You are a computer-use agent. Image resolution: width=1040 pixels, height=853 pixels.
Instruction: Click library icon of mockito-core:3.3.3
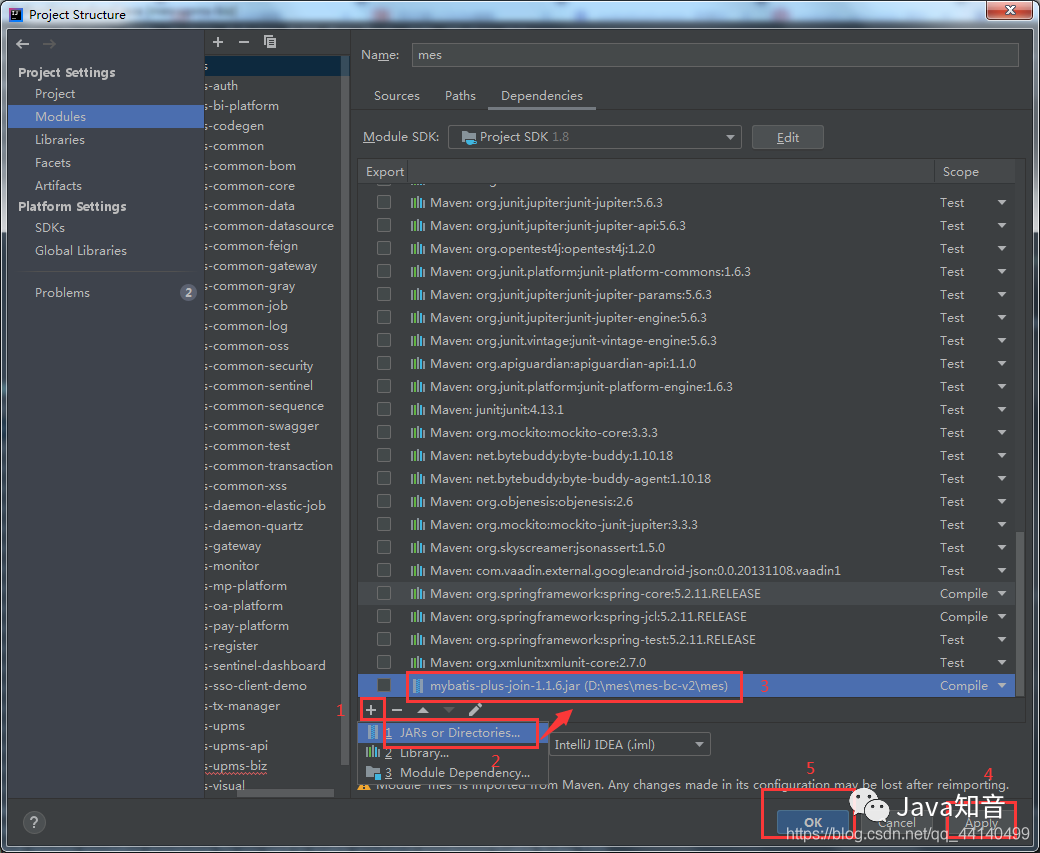pos(417,432)
